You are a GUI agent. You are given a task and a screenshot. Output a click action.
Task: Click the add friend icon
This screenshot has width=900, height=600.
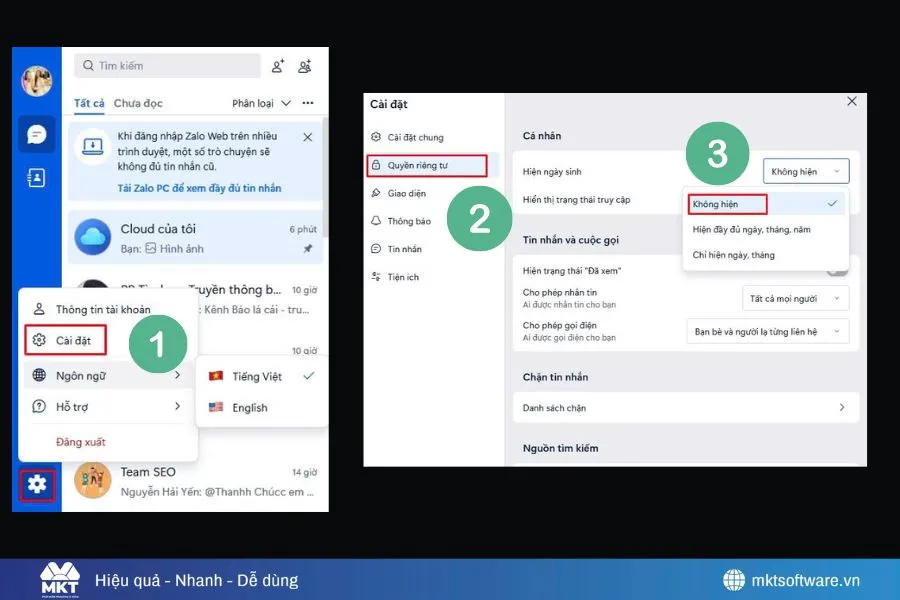point(278,66)
